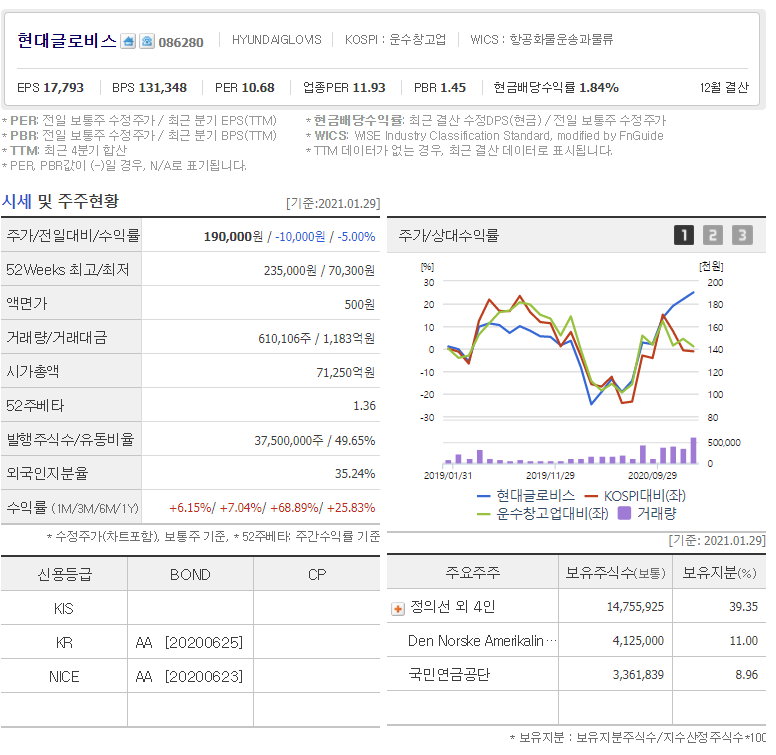
Task: Select the +68.89% six-month return
Action: click(295, 508)
